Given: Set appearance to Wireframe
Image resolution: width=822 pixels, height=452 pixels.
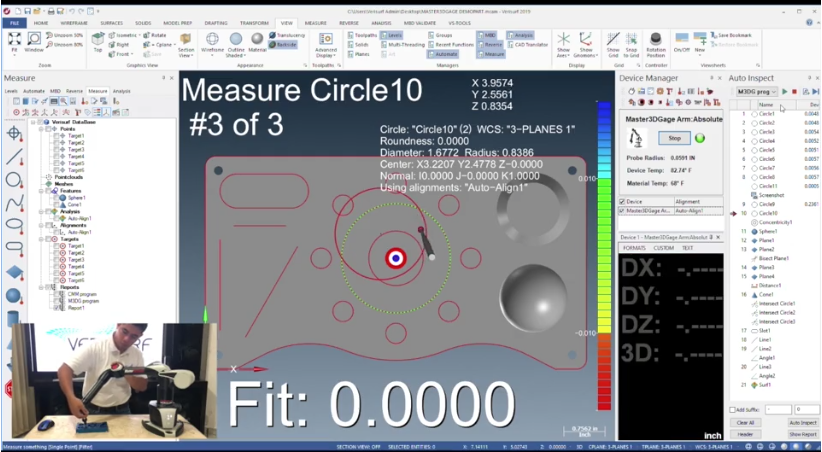Looking at the screenshot, I should click(x=212, y=43).
